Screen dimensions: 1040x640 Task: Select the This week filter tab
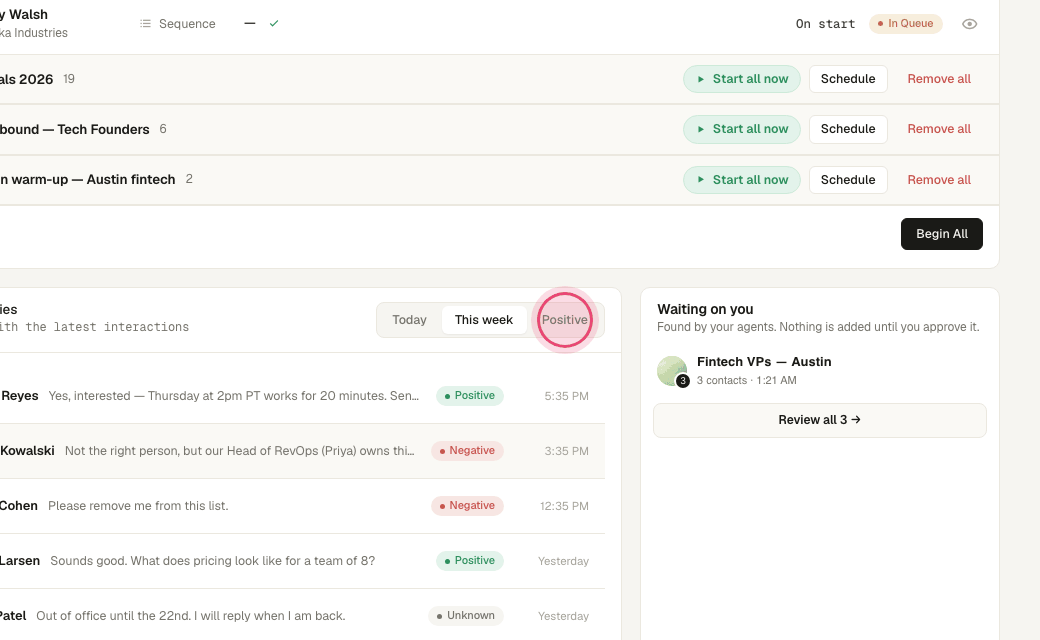pos(484,320)
